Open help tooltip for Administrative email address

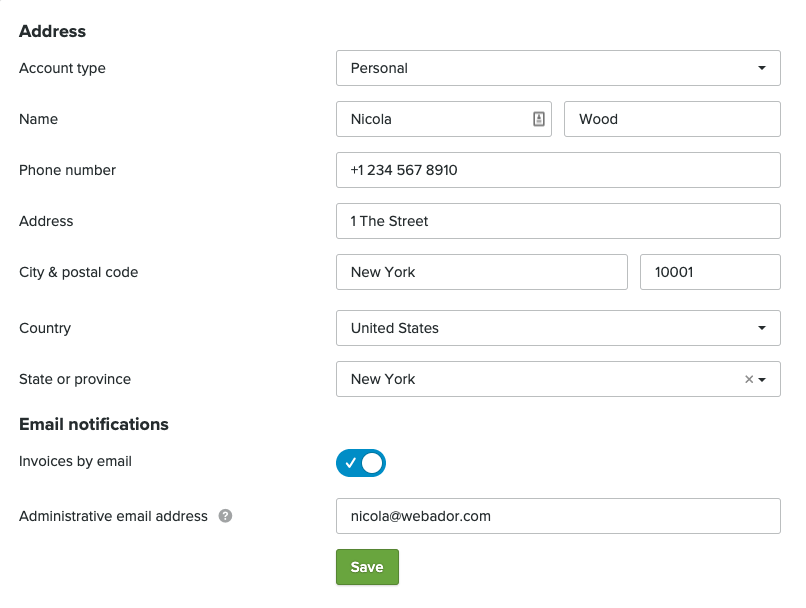pyautogui.click(x=225, y=517)
